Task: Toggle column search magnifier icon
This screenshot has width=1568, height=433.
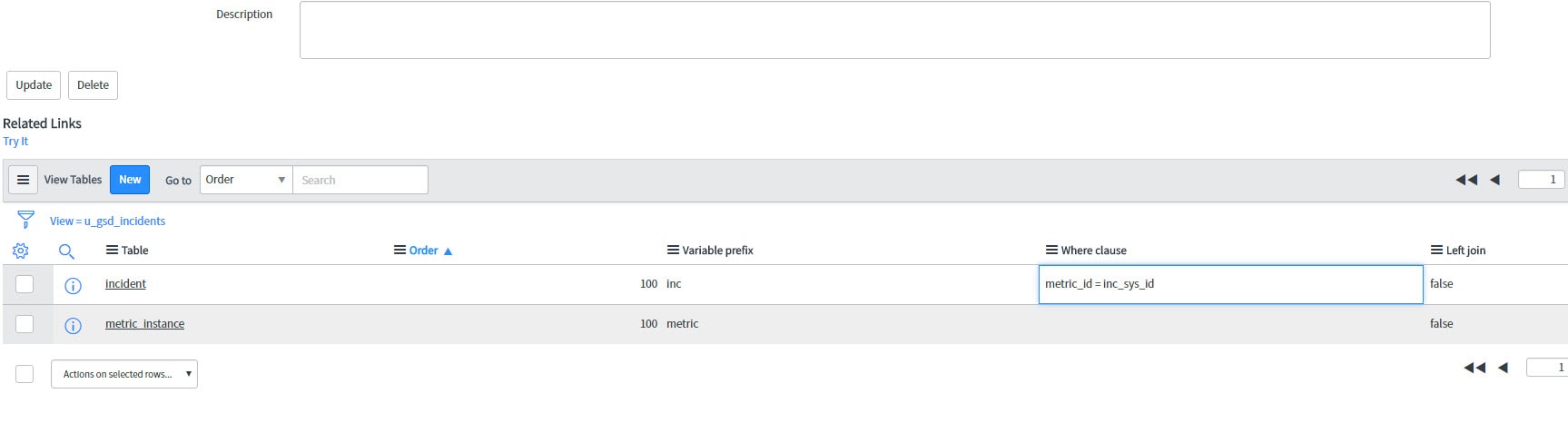Action: 66,251
